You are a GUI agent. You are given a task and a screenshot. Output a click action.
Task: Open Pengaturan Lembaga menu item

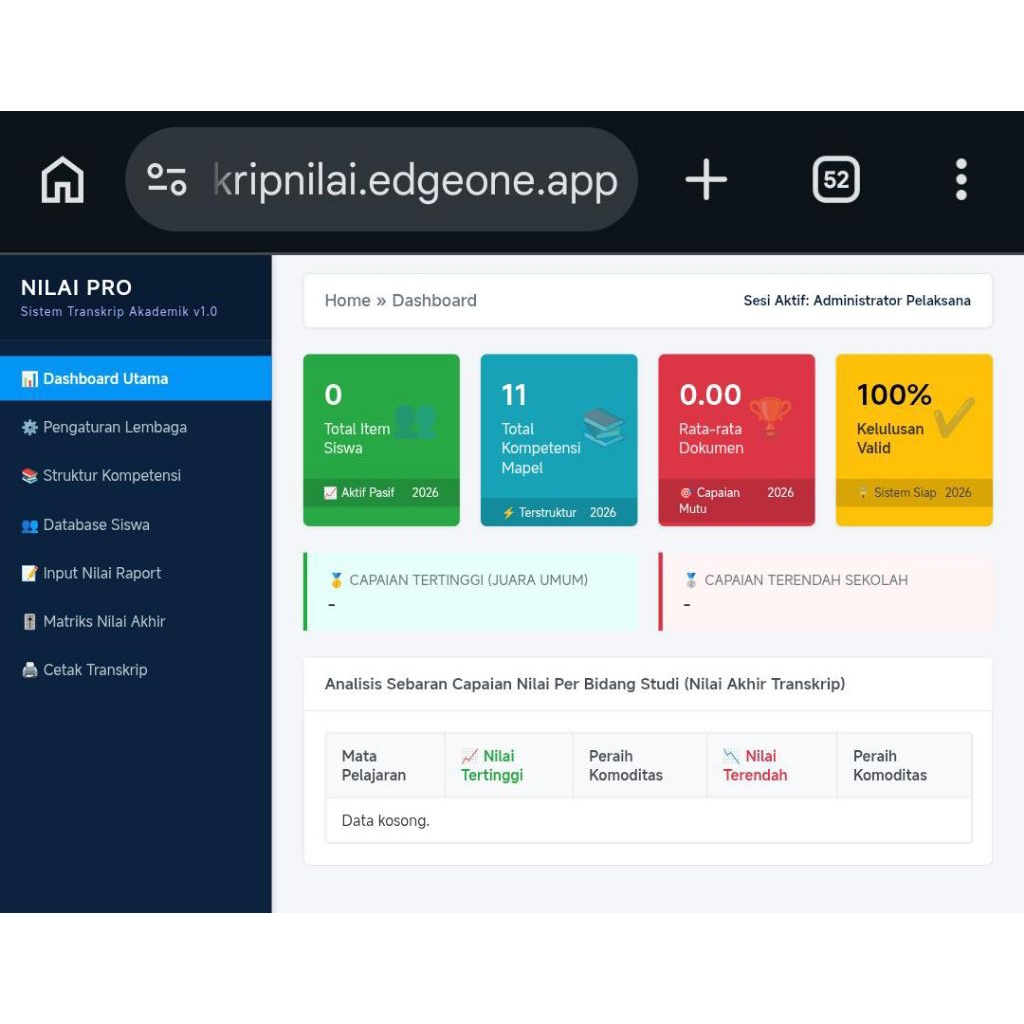tap(136, 427)
